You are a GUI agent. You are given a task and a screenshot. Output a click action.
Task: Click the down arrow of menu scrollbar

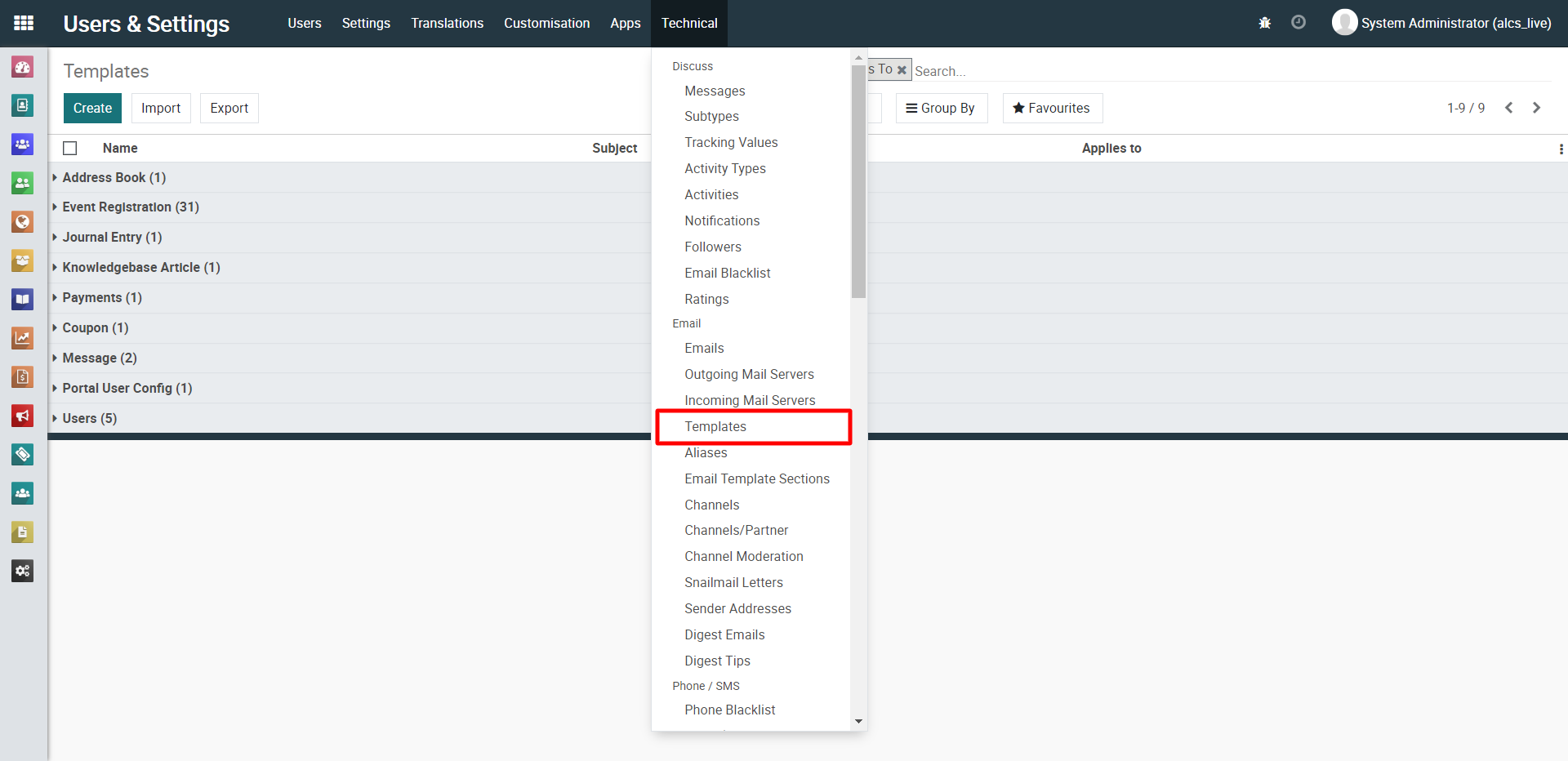[x=858, y=721]
